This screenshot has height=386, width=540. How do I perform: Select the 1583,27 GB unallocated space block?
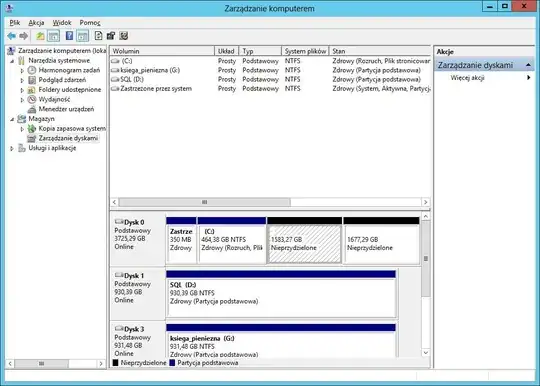304,240
